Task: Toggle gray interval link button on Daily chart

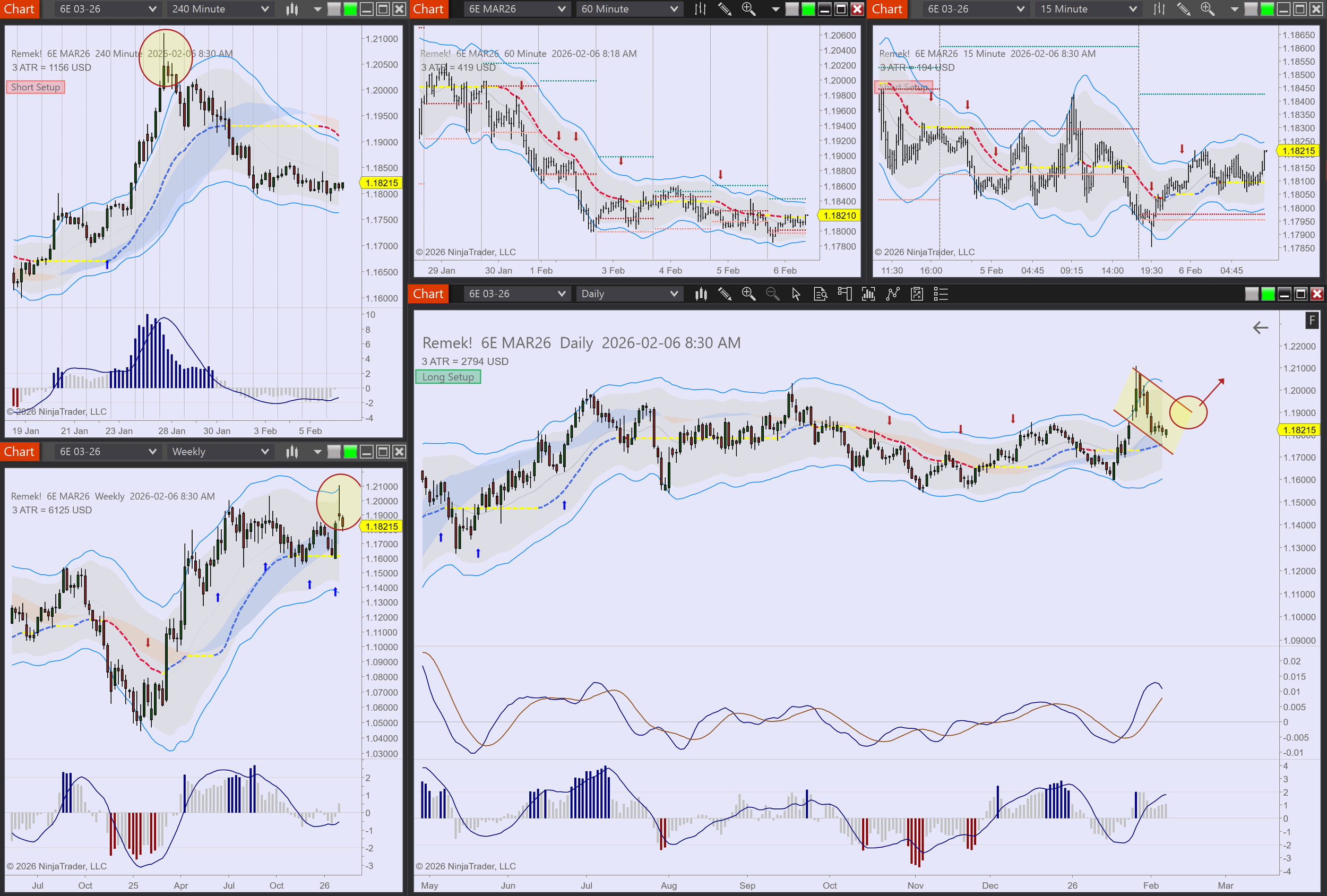Action: click(x=1251, y=294)
